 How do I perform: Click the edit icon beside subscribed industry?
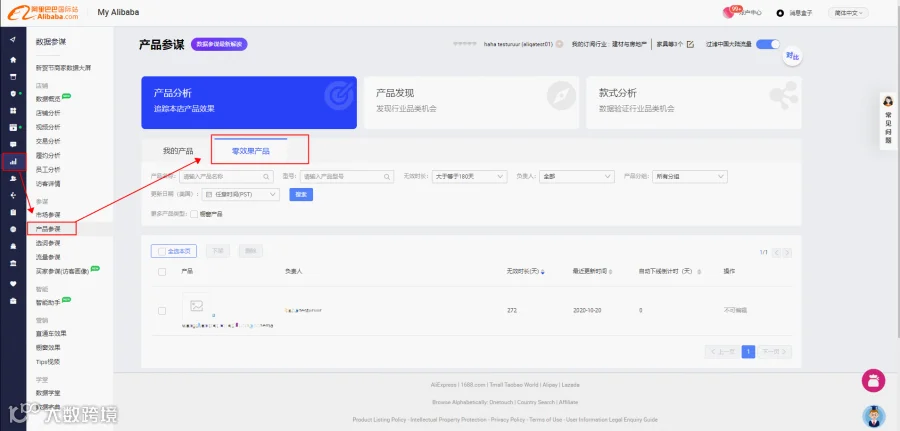pos(690,44)
